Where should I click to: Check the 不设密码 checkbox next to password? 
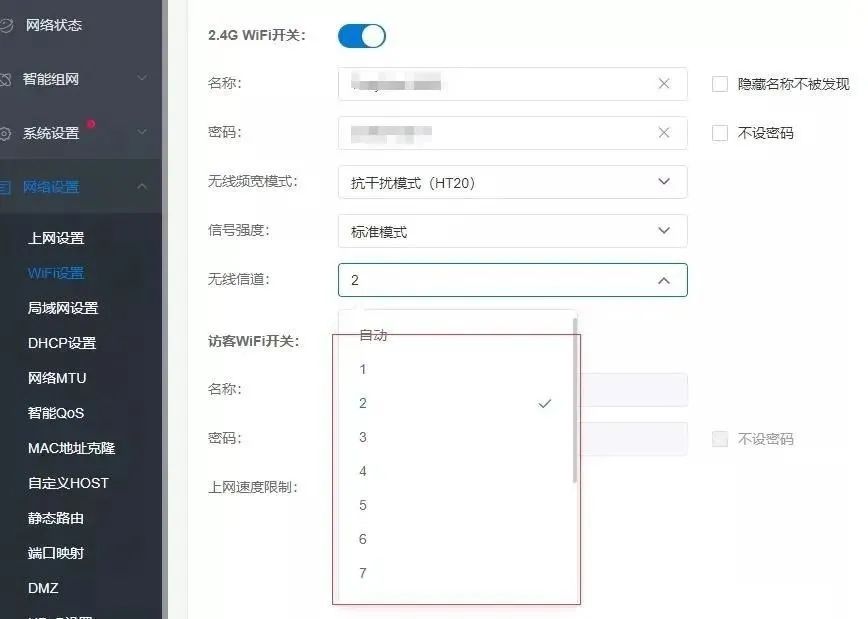click(x=720, y=133)
